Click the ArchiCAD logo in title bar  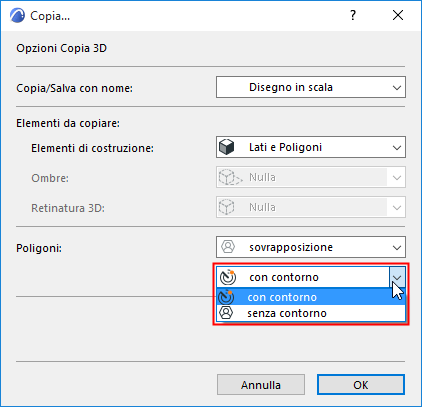coord(17,15)
